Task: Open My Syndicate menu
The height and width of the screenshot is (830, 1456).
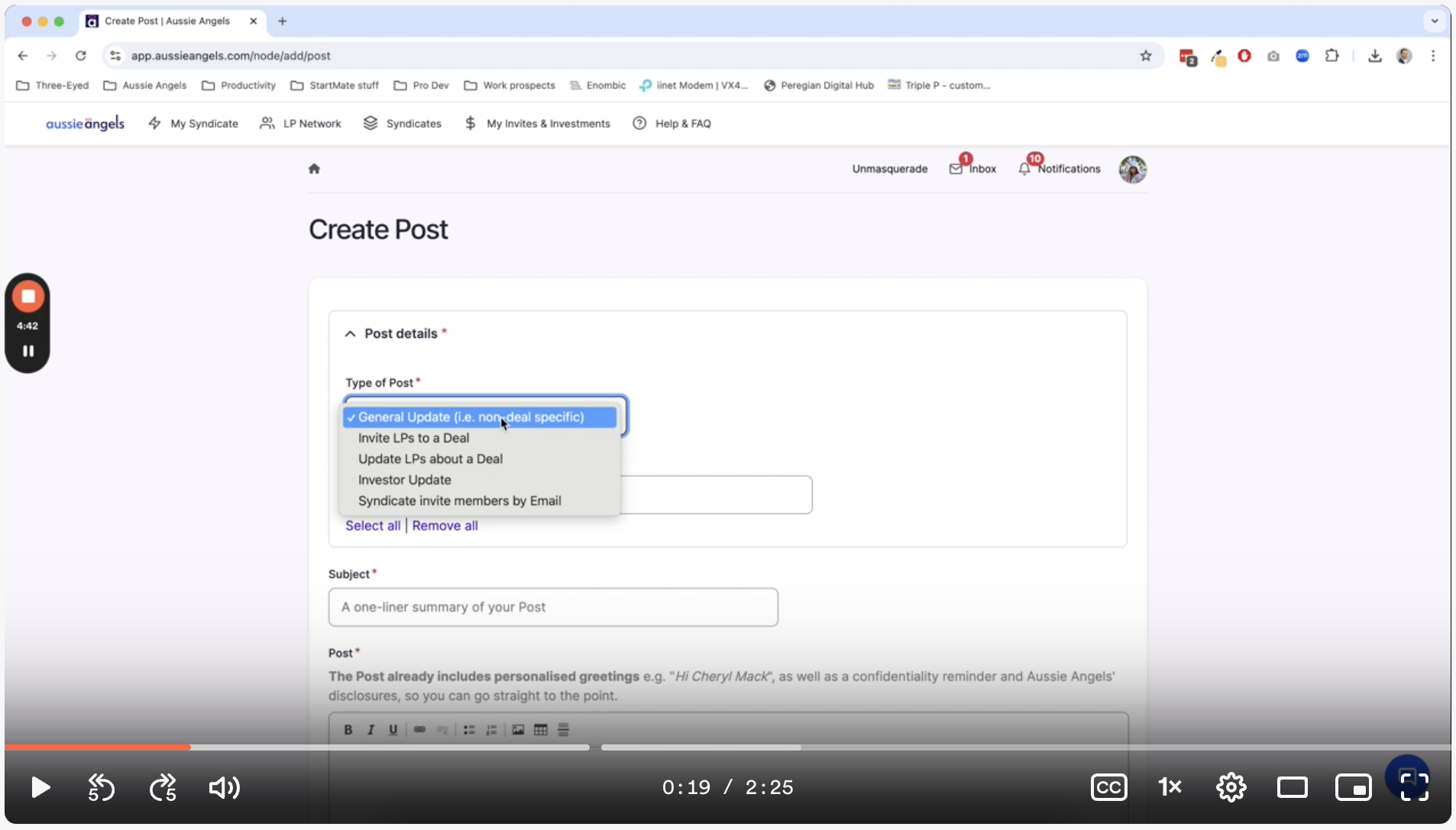Action: tap(193, 124)
